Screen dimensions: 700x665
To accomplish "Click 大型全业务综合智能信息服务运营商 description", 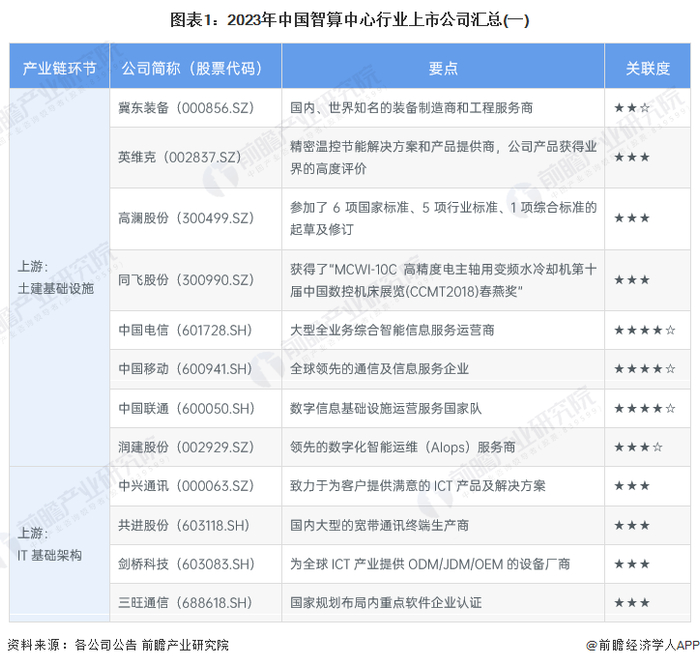I will 392,330.
